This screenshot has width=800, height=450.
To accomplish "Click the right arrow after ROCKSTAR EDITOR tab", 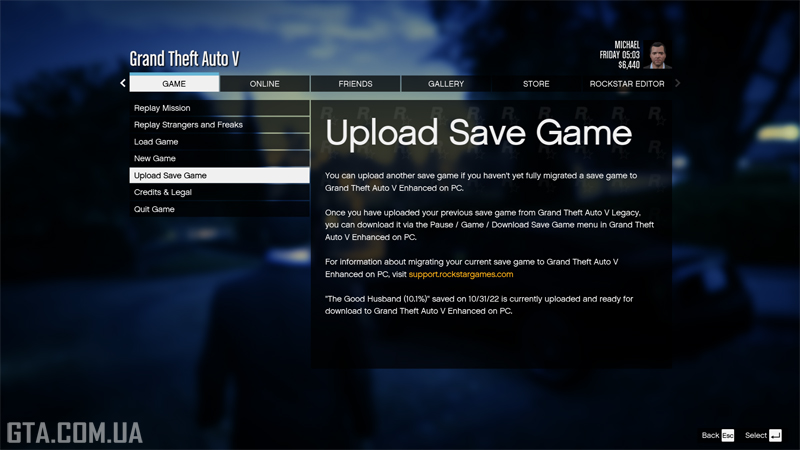I will (x=678, y=83).
